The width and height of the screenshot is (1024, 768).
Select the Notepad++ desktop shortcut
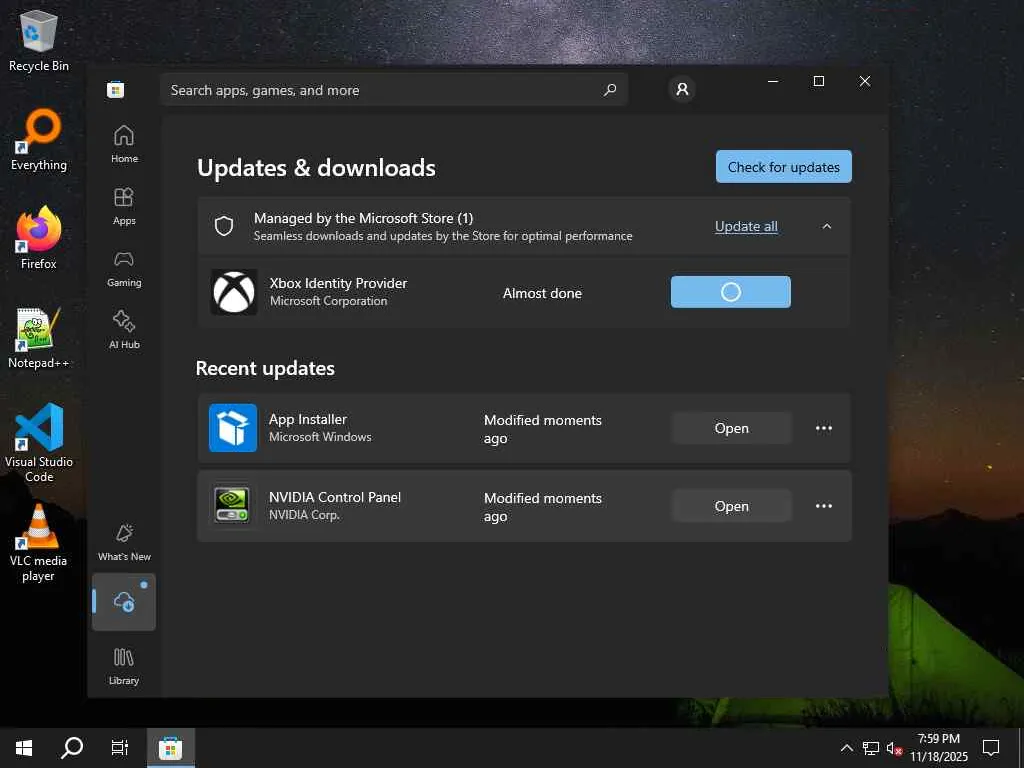[x=39, y=338]
